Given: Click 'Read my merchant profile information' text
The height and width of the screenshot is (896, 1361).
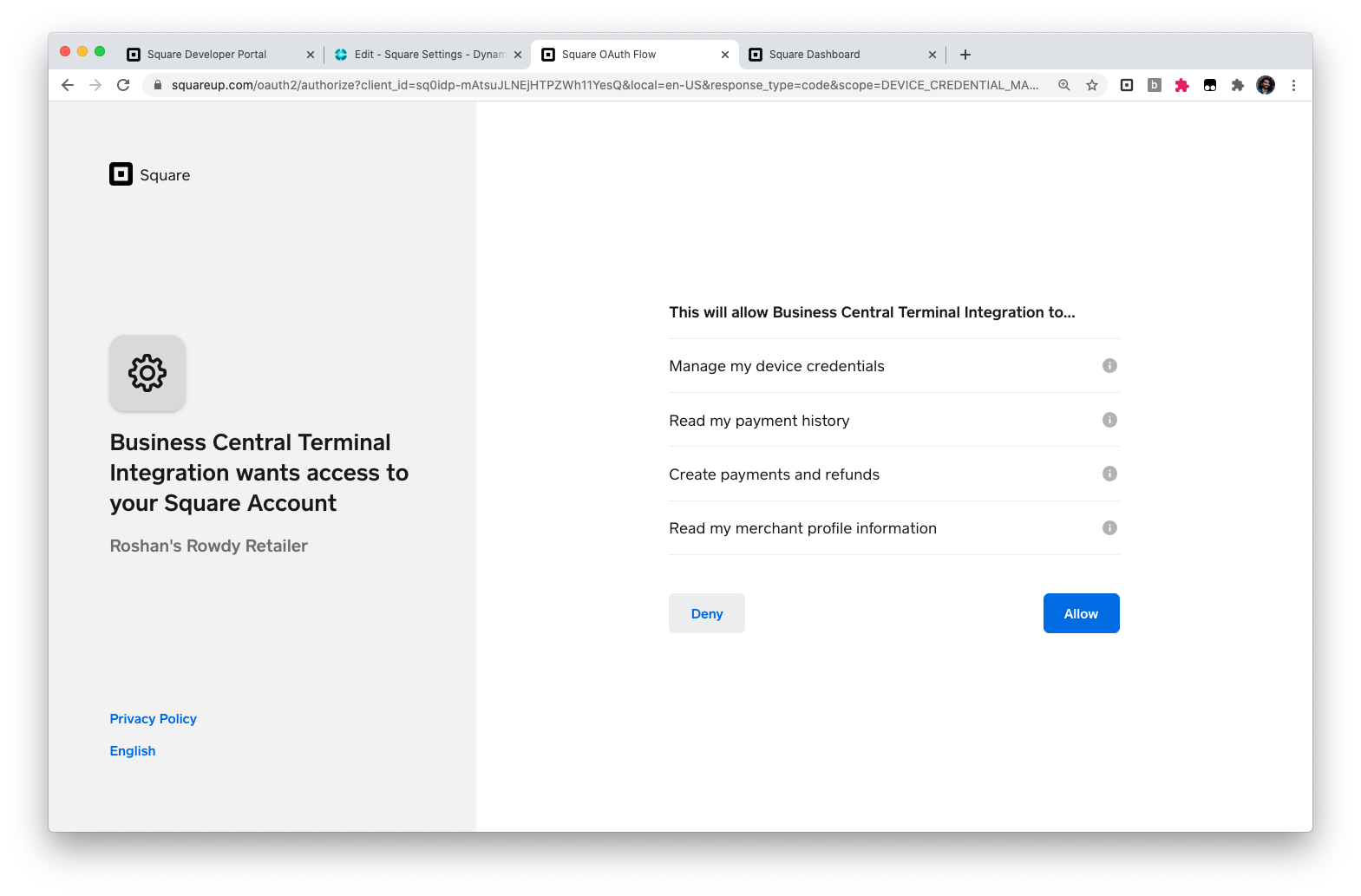Looking at the screenshot, I should tap(802, 528).
